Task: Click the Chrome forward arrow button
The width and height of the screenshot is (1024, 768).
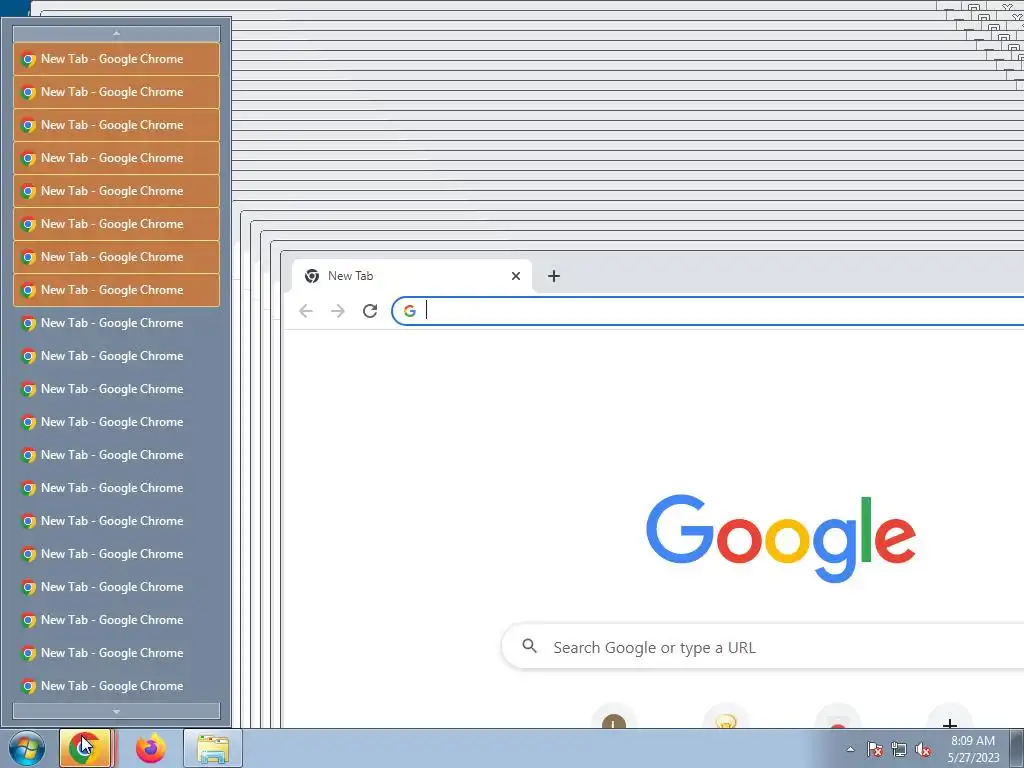Action: tap(338, 311)
